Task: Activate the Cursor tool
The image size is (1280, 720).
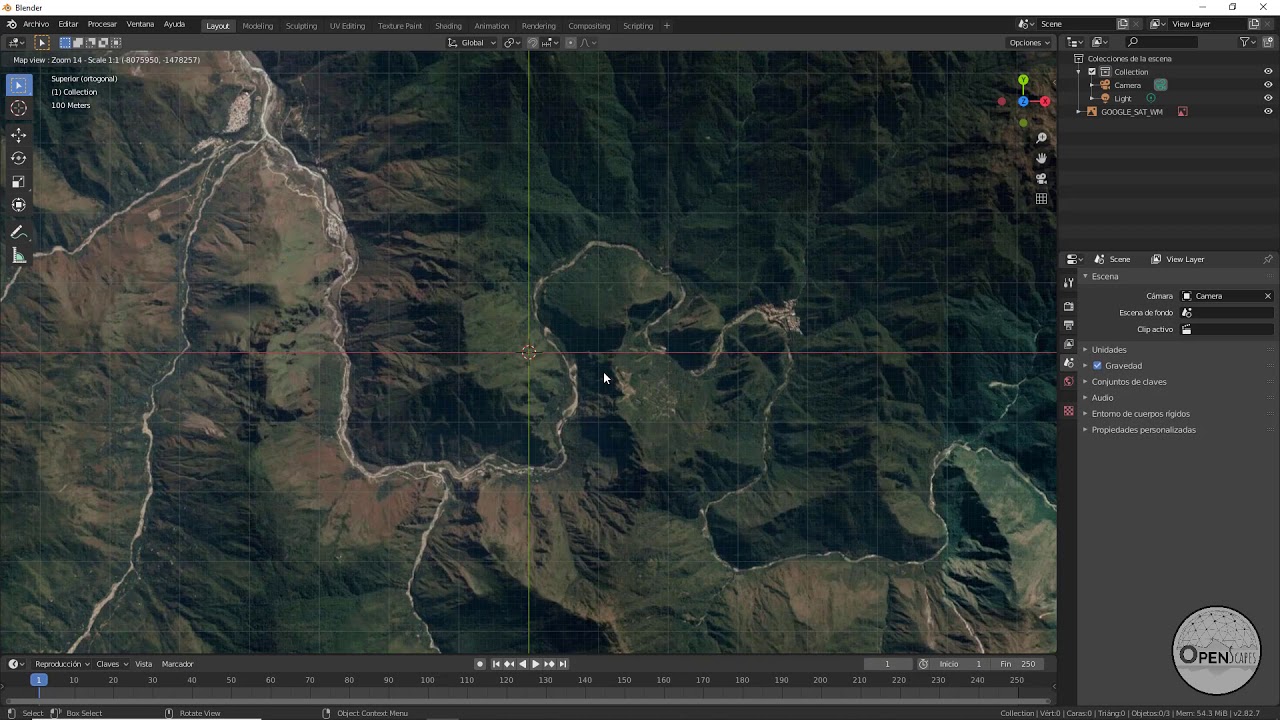Action: 18,109
